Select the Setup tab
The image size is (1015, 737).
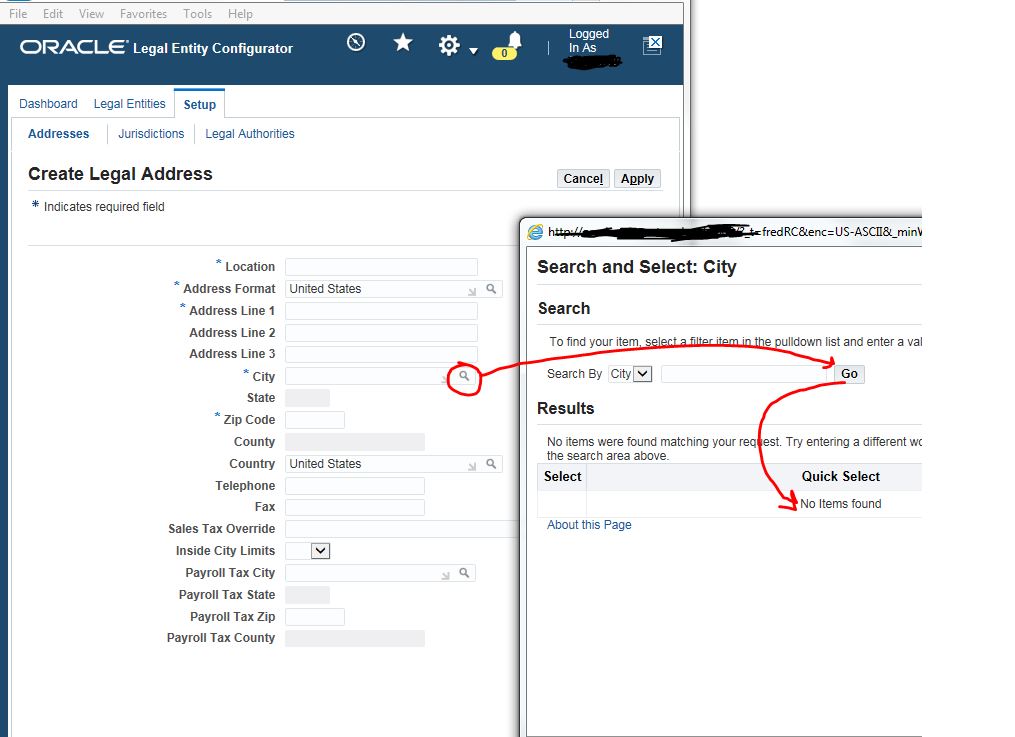tap(199, 104)
